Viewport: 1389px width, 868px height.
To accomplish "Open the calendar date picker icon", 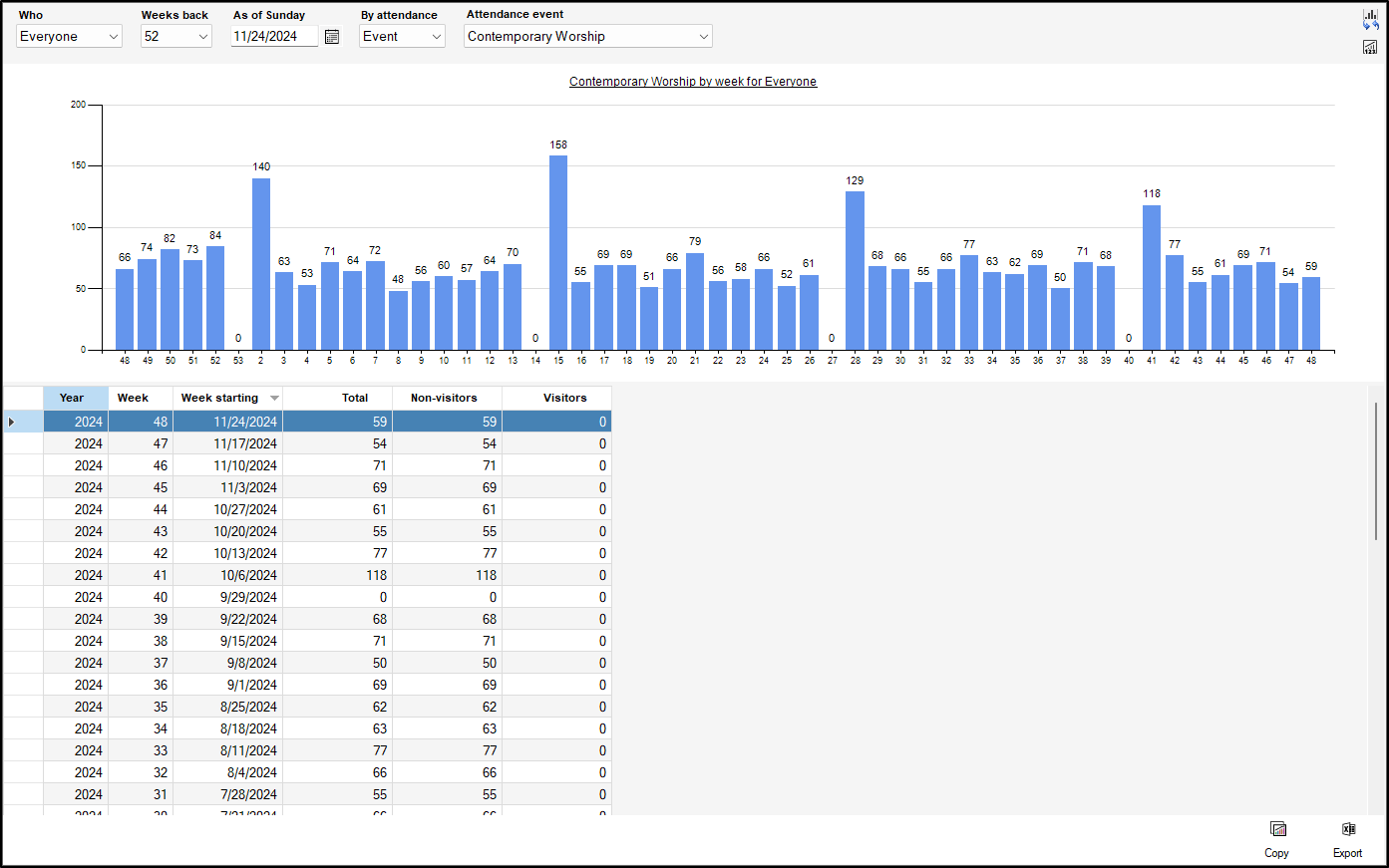I will click(x=332, y=37).
